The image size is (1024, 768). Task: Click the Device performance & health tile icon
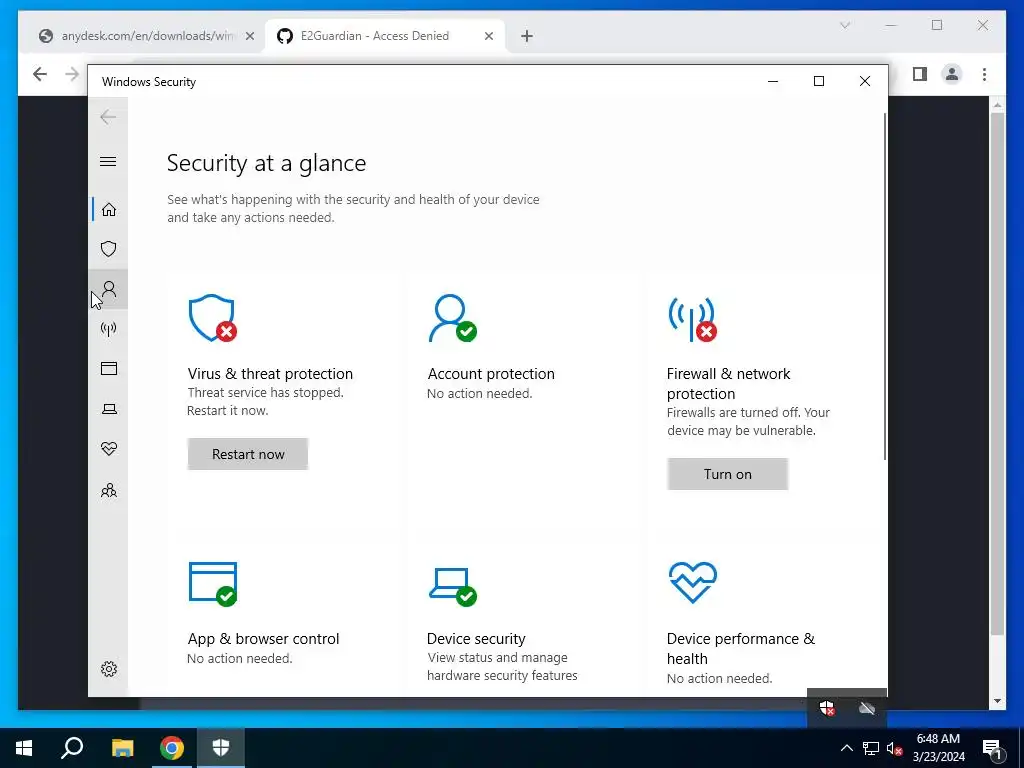point(693,582)
